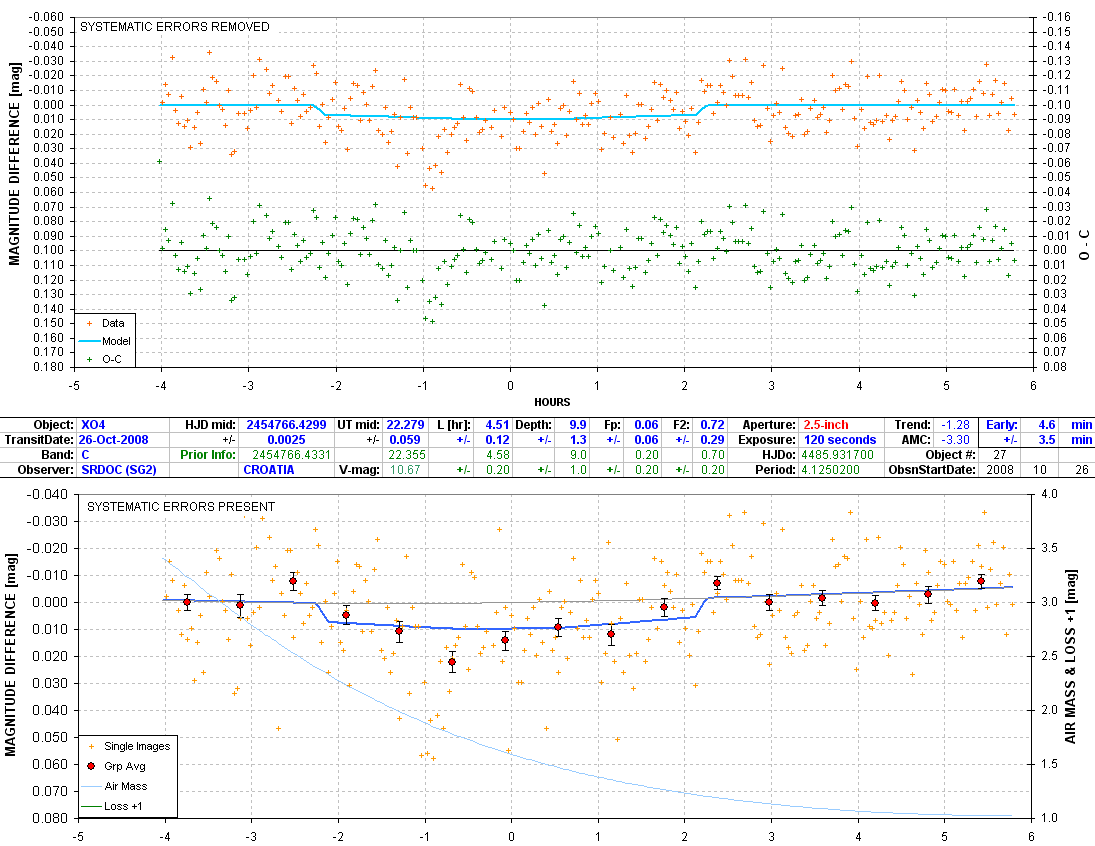This screenshot has height=846, width=1095.
Task: Select the 'SYSTEMATIC ERRORS REMOVED' chart title
Action: click(175, 27)
